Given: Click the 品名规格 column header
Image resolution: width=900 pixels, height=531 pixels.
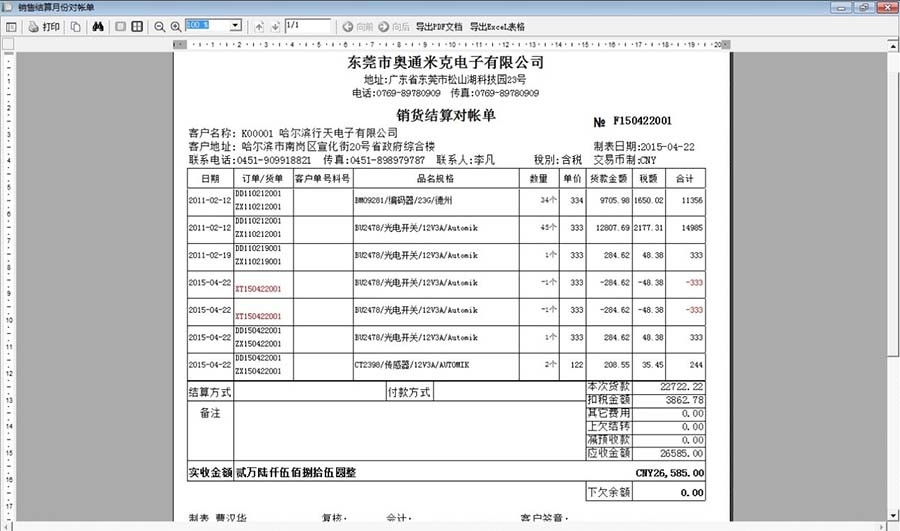Looking at the screenshot, I should (436, 179).
